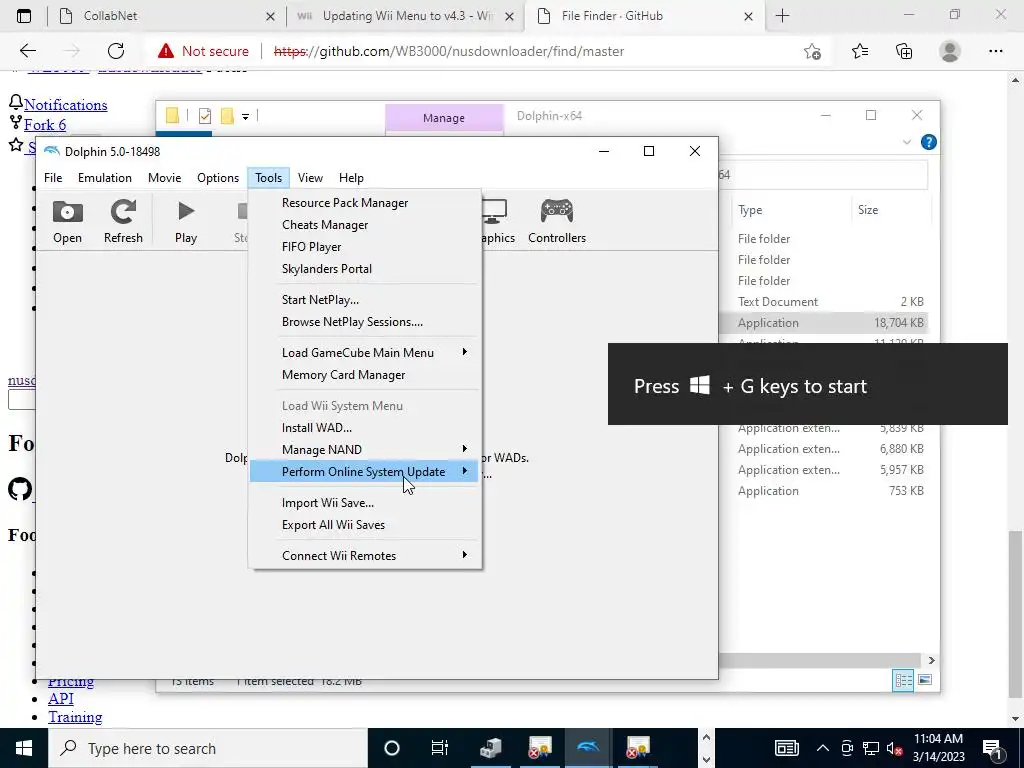The width and height of the screenshot is (1024, 768).
Task: Open the View menu in Dolphin
Action: [310, 178]
